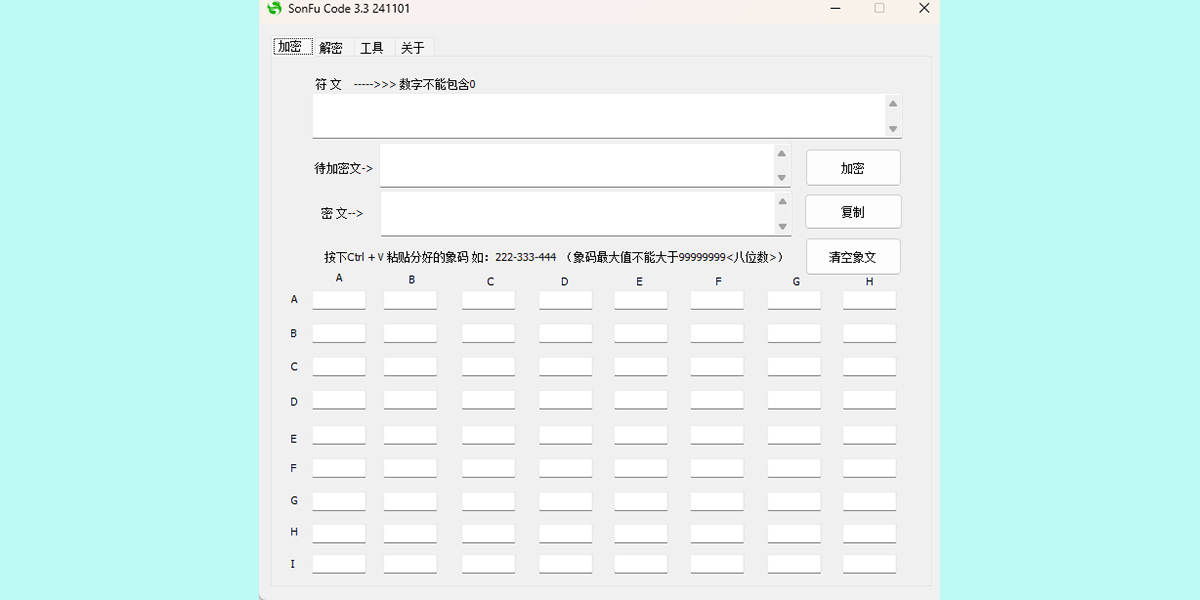
Task: Click the grid cell at row E column D
Action: tap(565, 433)
